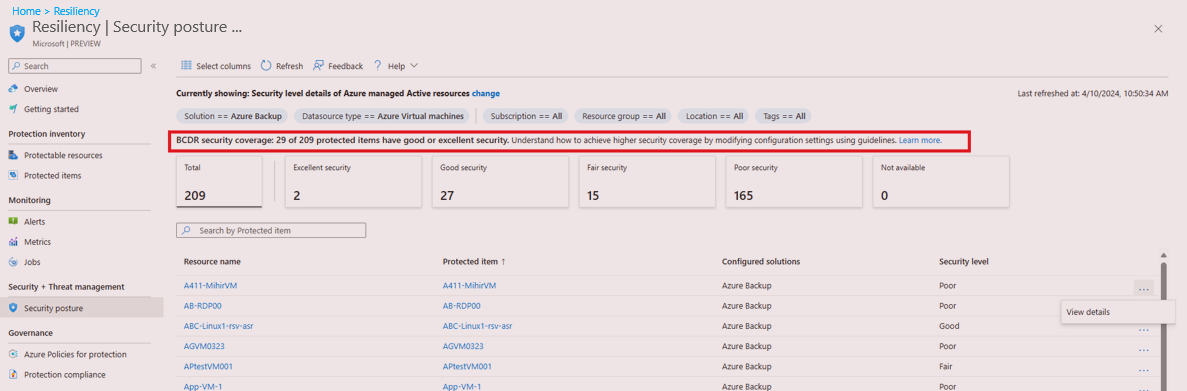Open Subscription == All filter

click(x=526, y=116)
